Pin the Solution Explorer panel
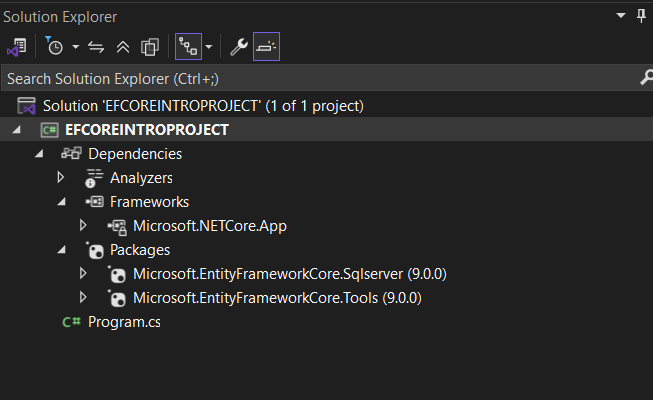 click(x=641, y=17)
